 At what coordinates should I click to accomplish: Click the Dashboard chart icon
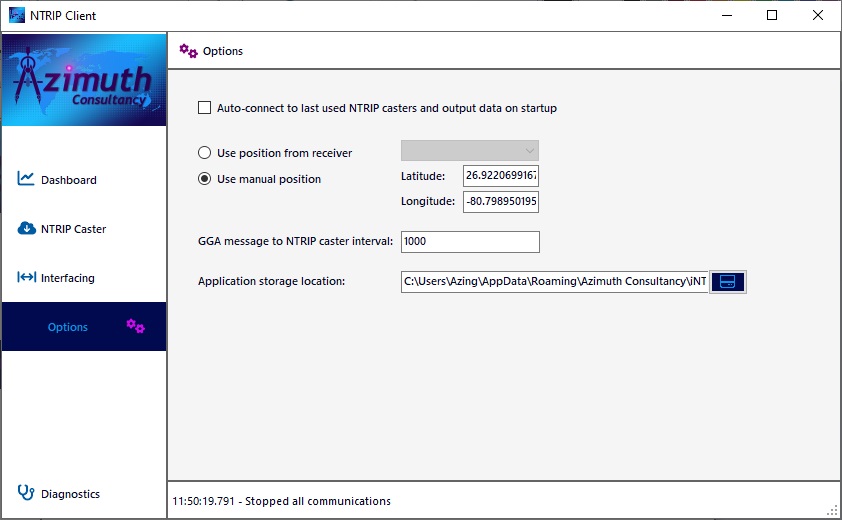[26, 178]
